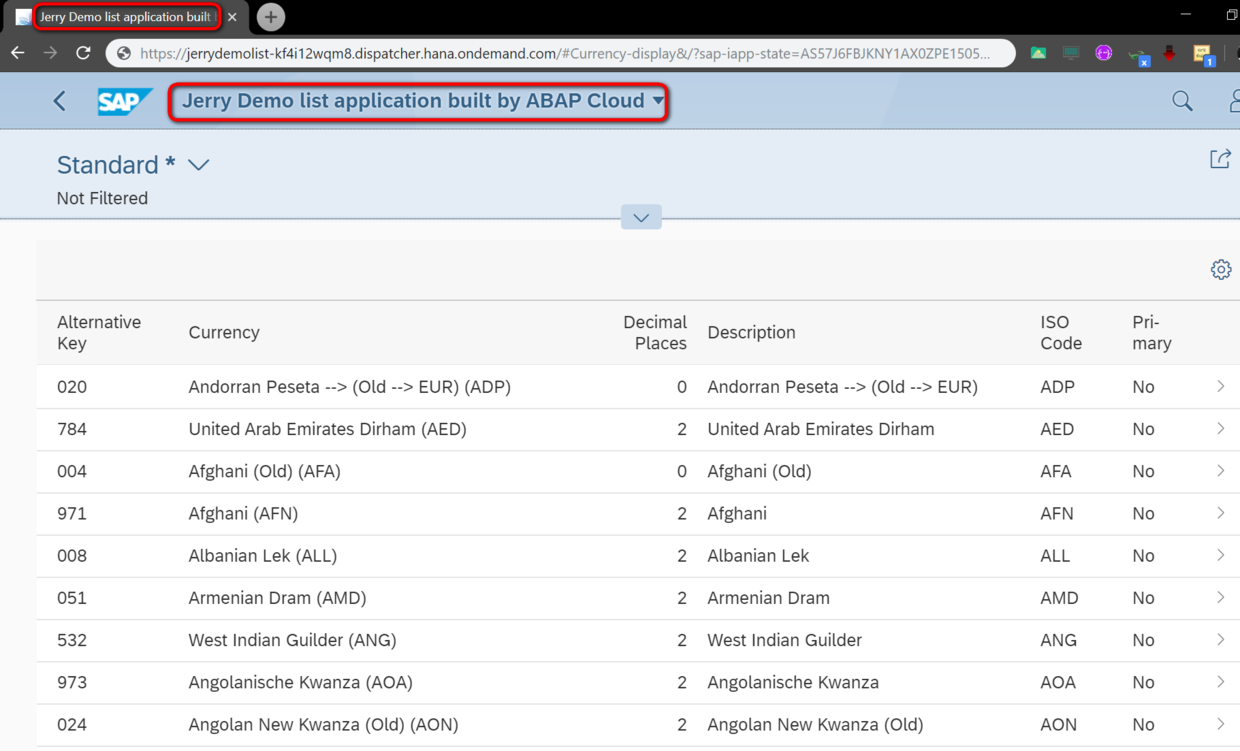Open Angolan New Kwanza (Old) row arrow
1240x751 pixels.
pyautogui.click(x=1220, y=724)
